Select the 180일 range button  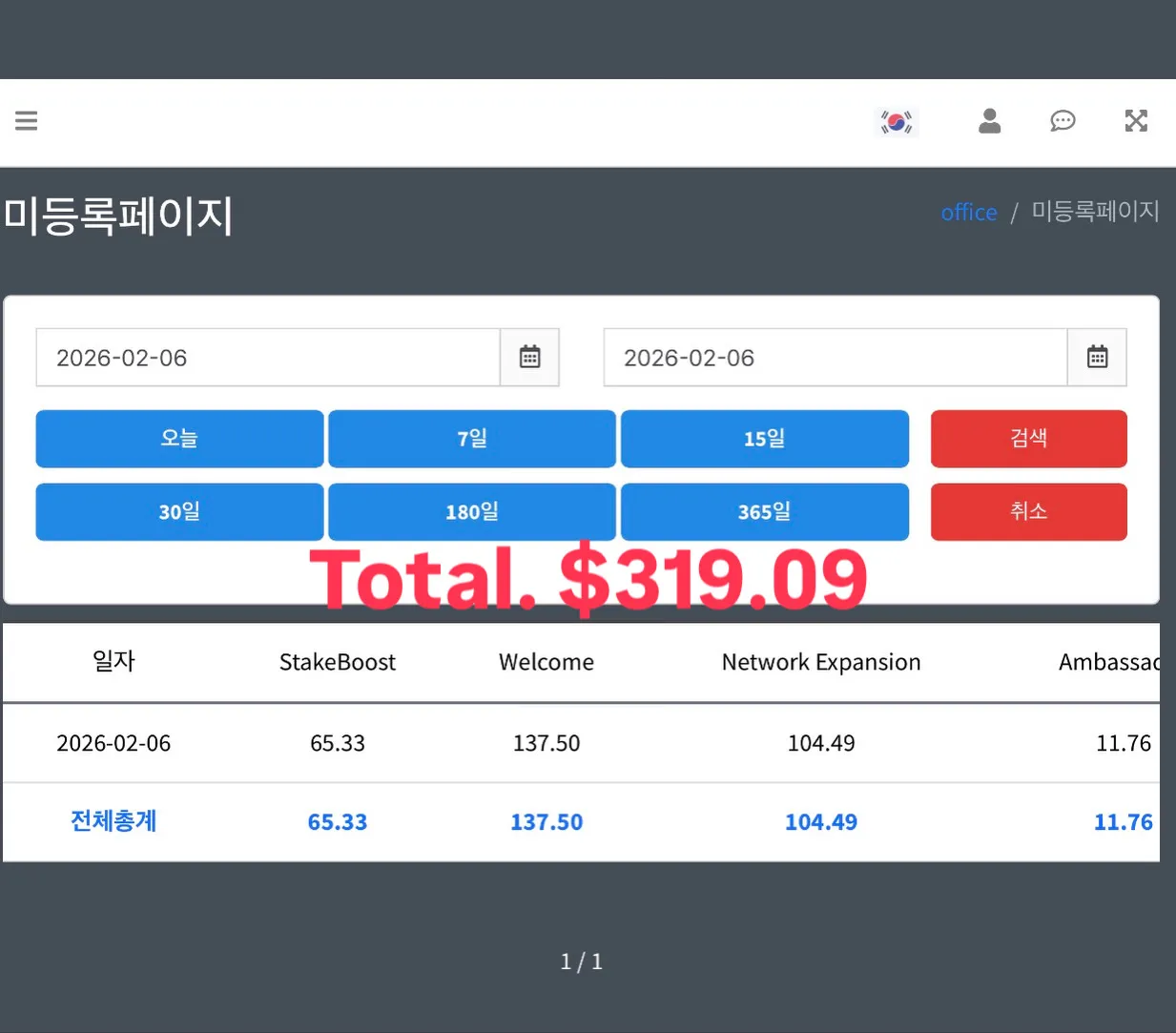pyautogui.click(x=472, y=512)
